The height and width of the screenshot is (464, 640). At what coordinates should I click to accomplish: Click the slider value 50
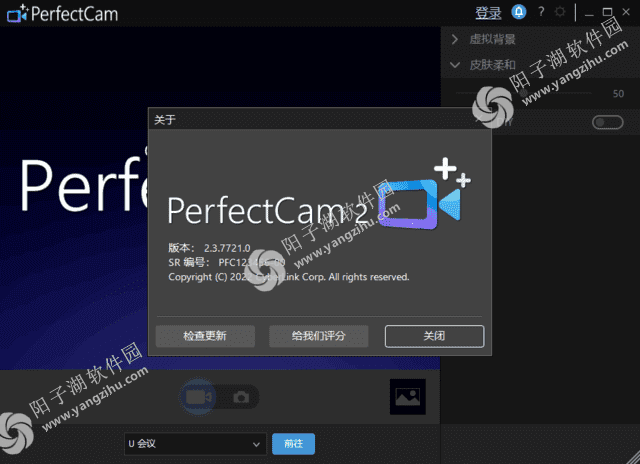click(618, 94)
